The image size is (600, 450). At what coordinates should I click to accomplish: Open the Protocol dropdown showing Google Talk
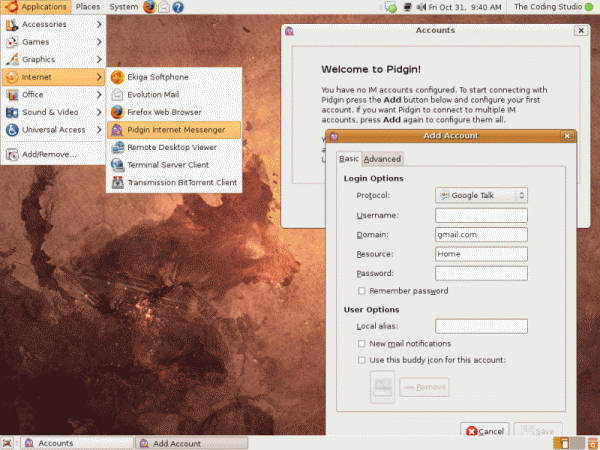tap(481, 195)
